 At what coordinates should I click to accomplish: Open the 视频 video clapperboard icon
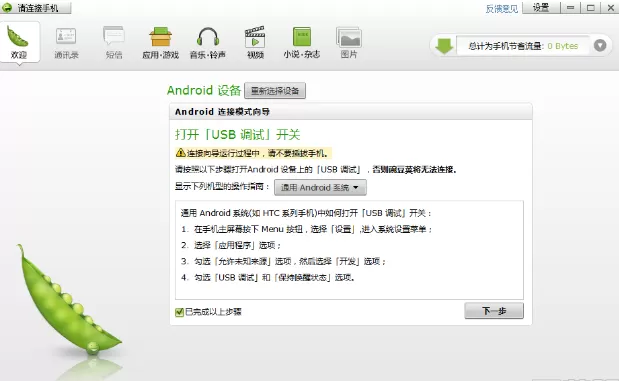click(255, 42)
